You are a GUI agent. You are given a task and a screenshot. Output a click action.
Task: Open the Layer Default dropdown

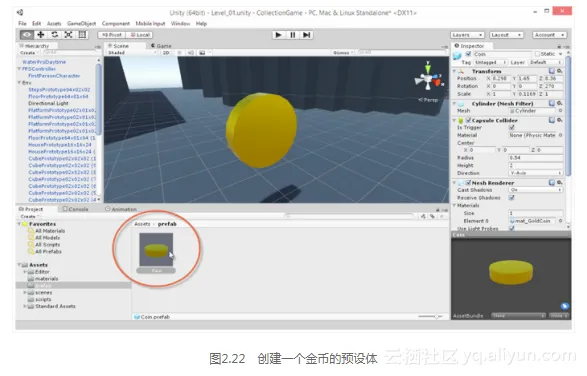(x=545, y=62)
